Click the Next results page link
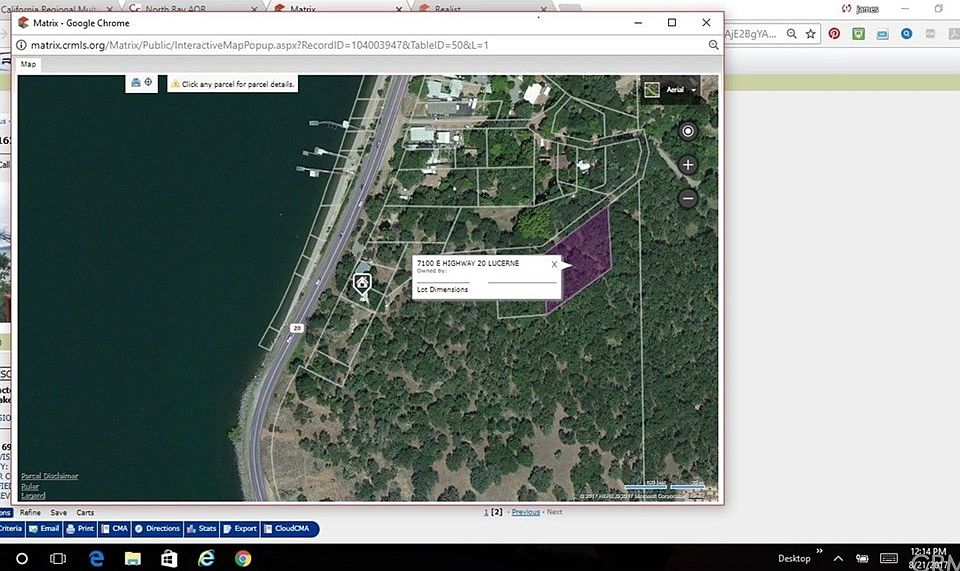960x571 pixels. coord(554,512)
